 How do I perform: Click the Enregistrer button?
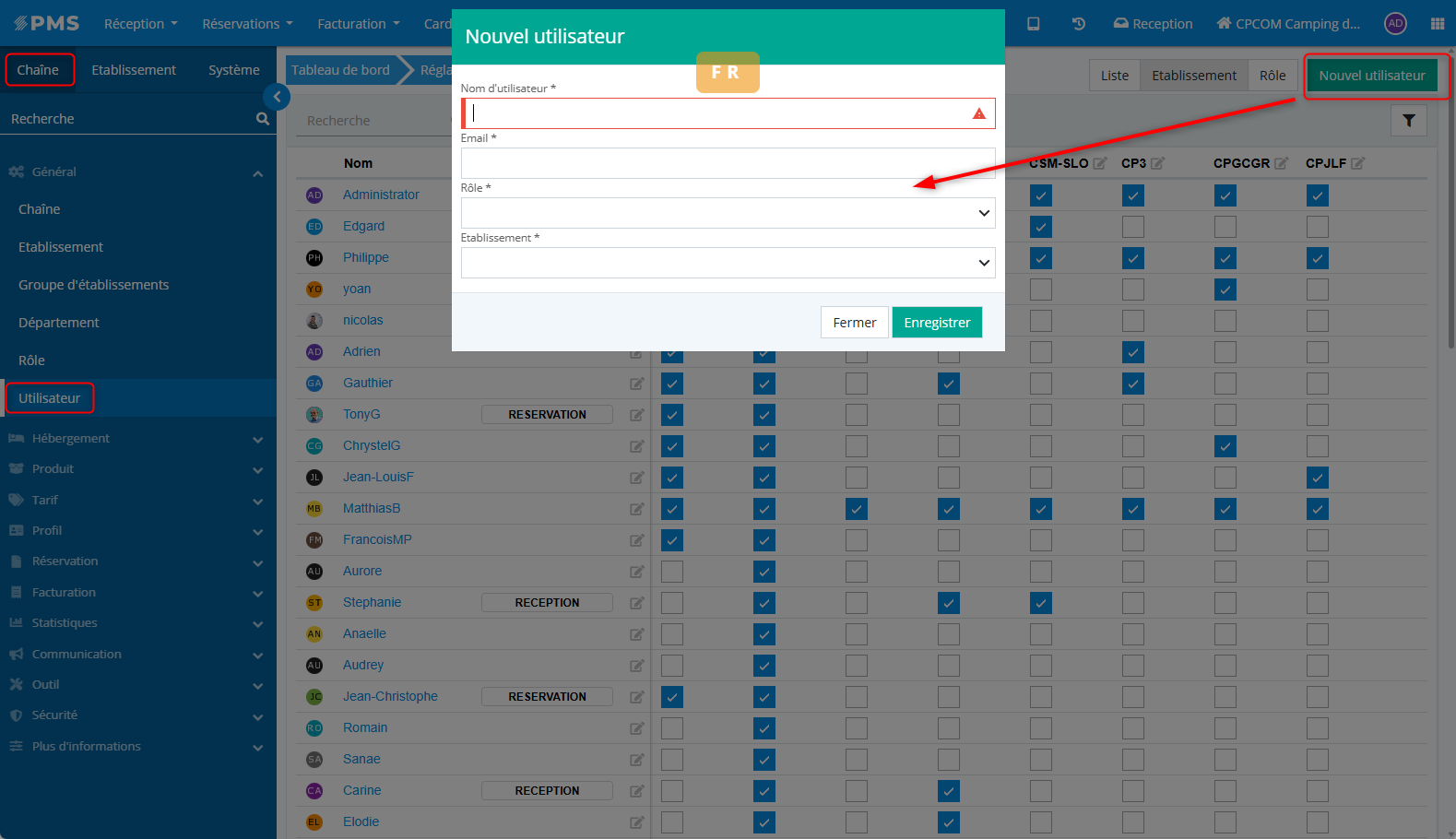[x=936, y=323]
